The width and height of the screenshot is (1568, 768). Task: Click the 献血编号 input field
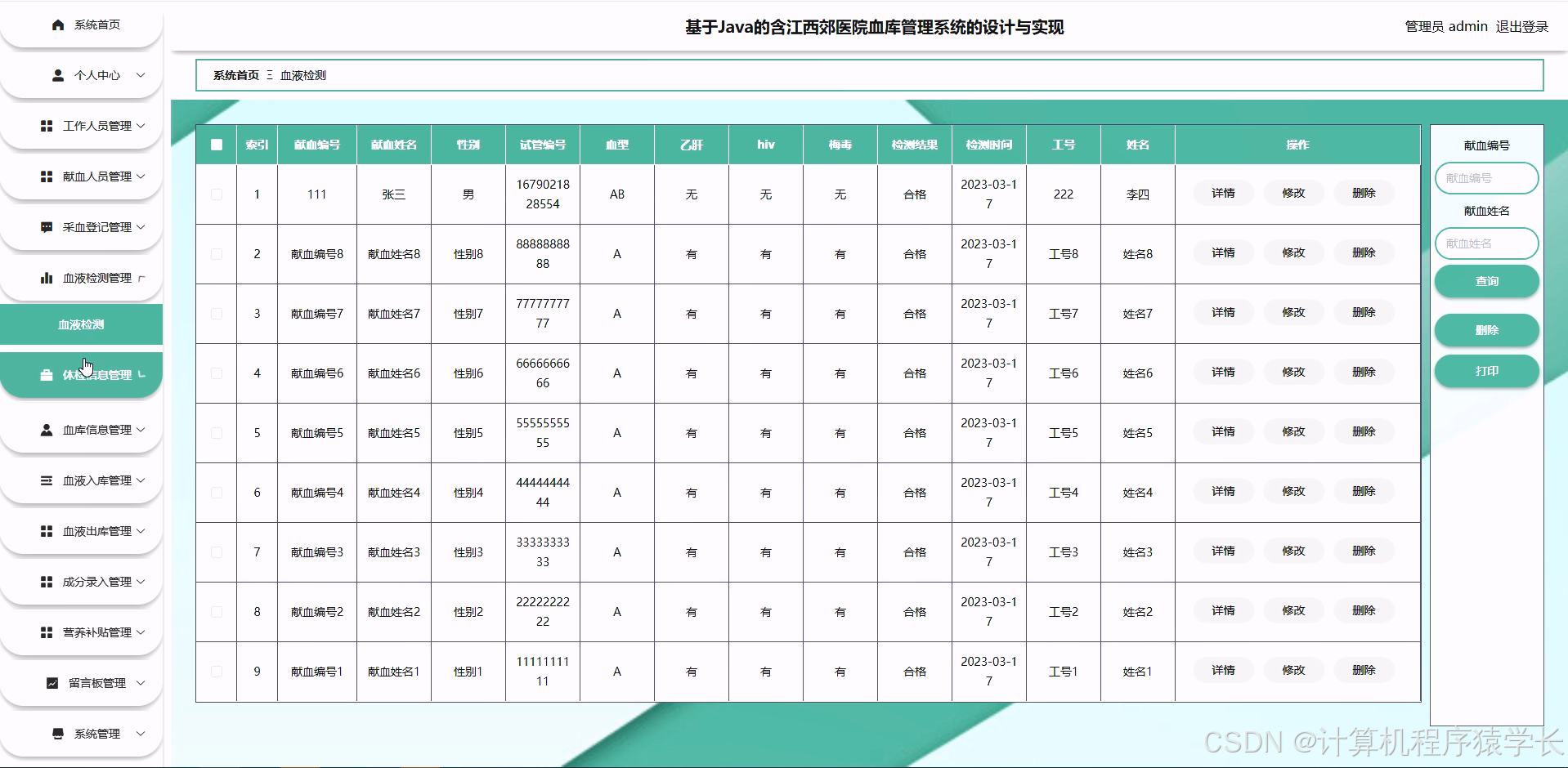coord(1485,178)
